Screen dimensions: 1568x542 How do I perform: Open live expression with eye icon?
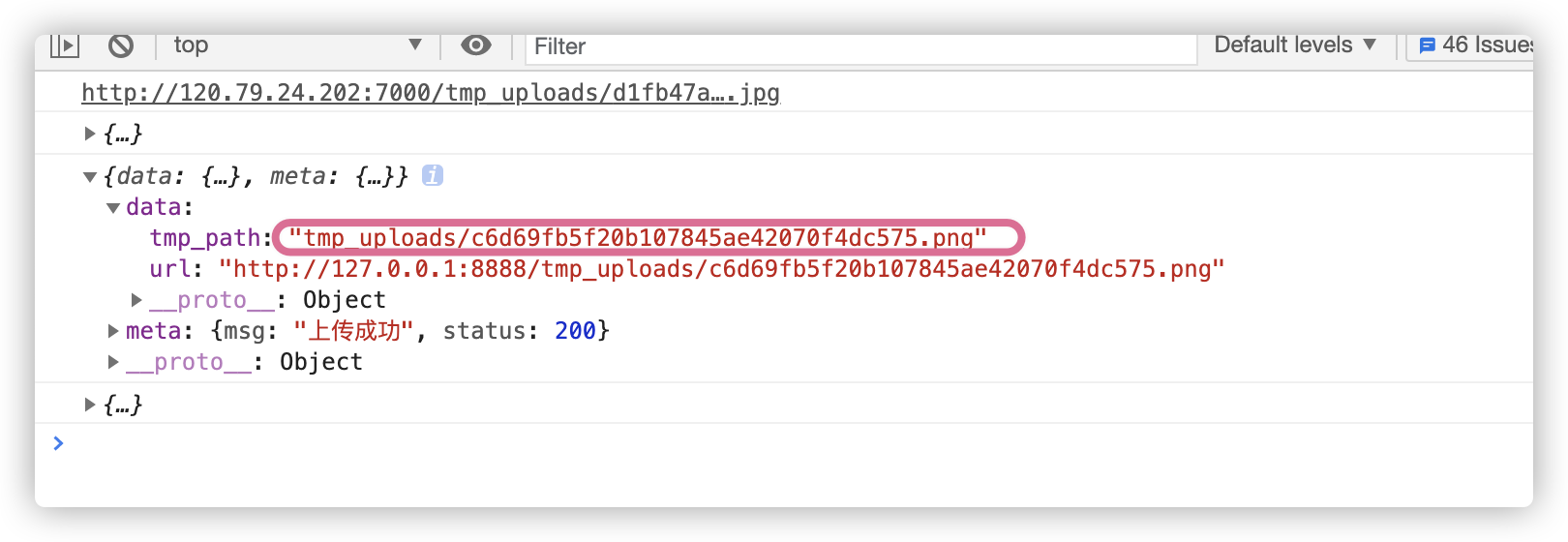click(x=475, y=45)
